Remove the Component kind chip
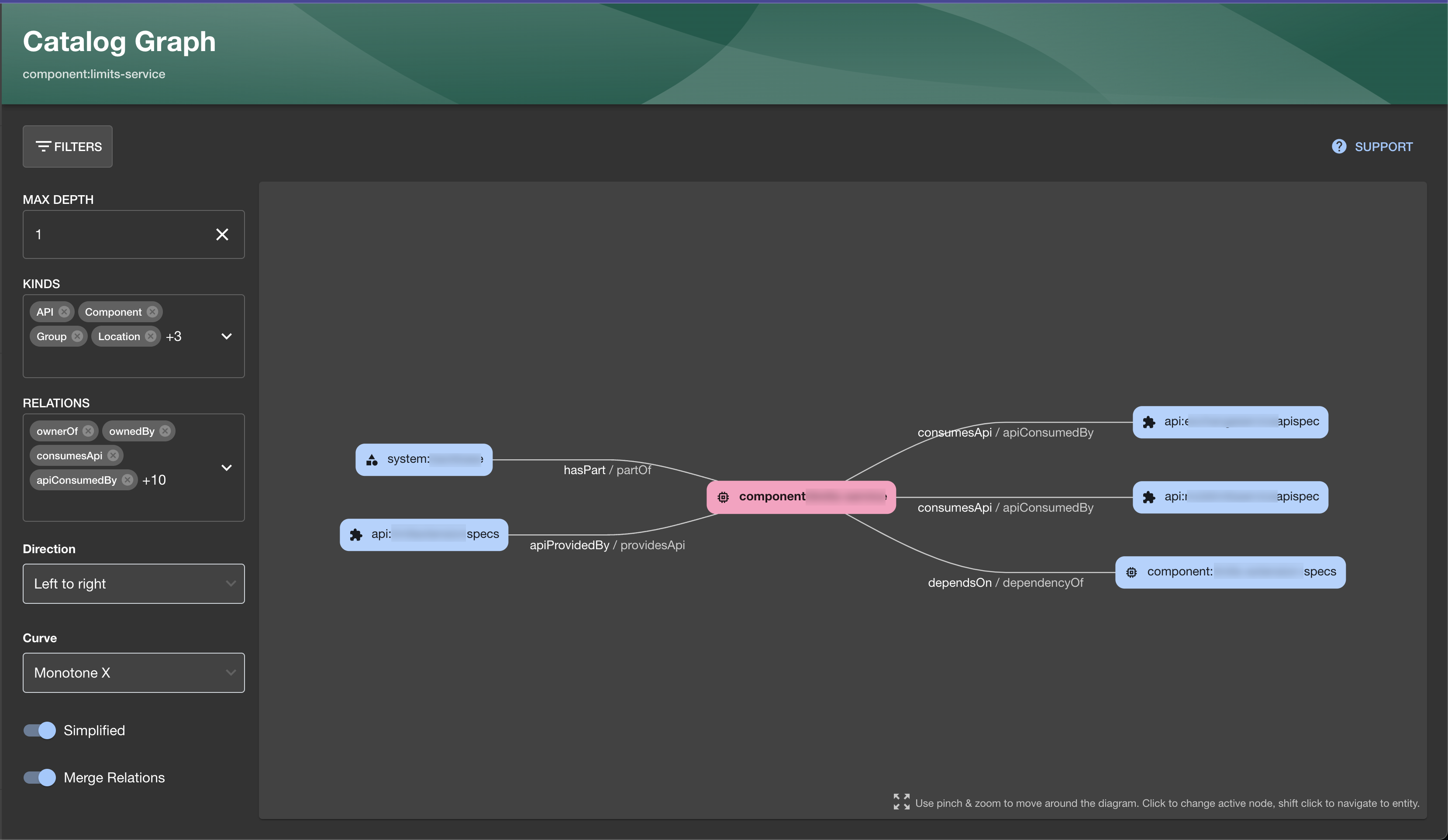The image size is (1448, 840). [152, 312]
